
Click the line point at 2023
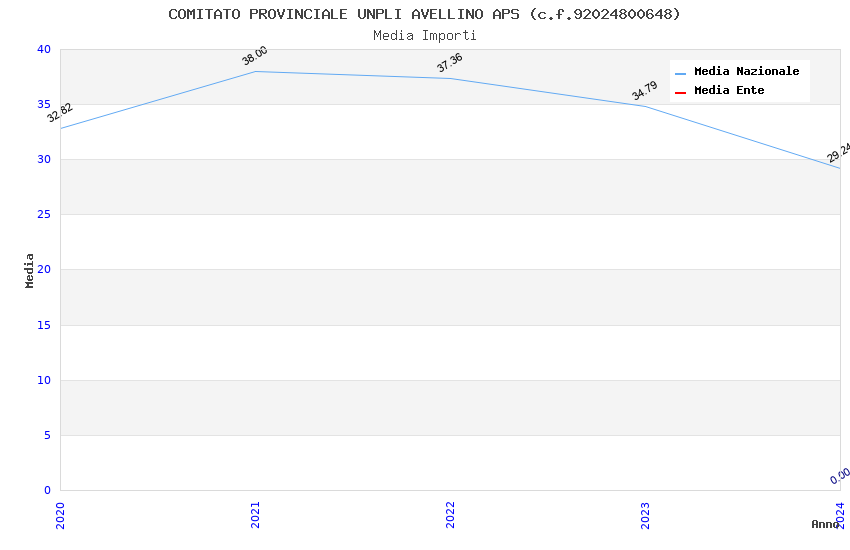click(645, 107)
